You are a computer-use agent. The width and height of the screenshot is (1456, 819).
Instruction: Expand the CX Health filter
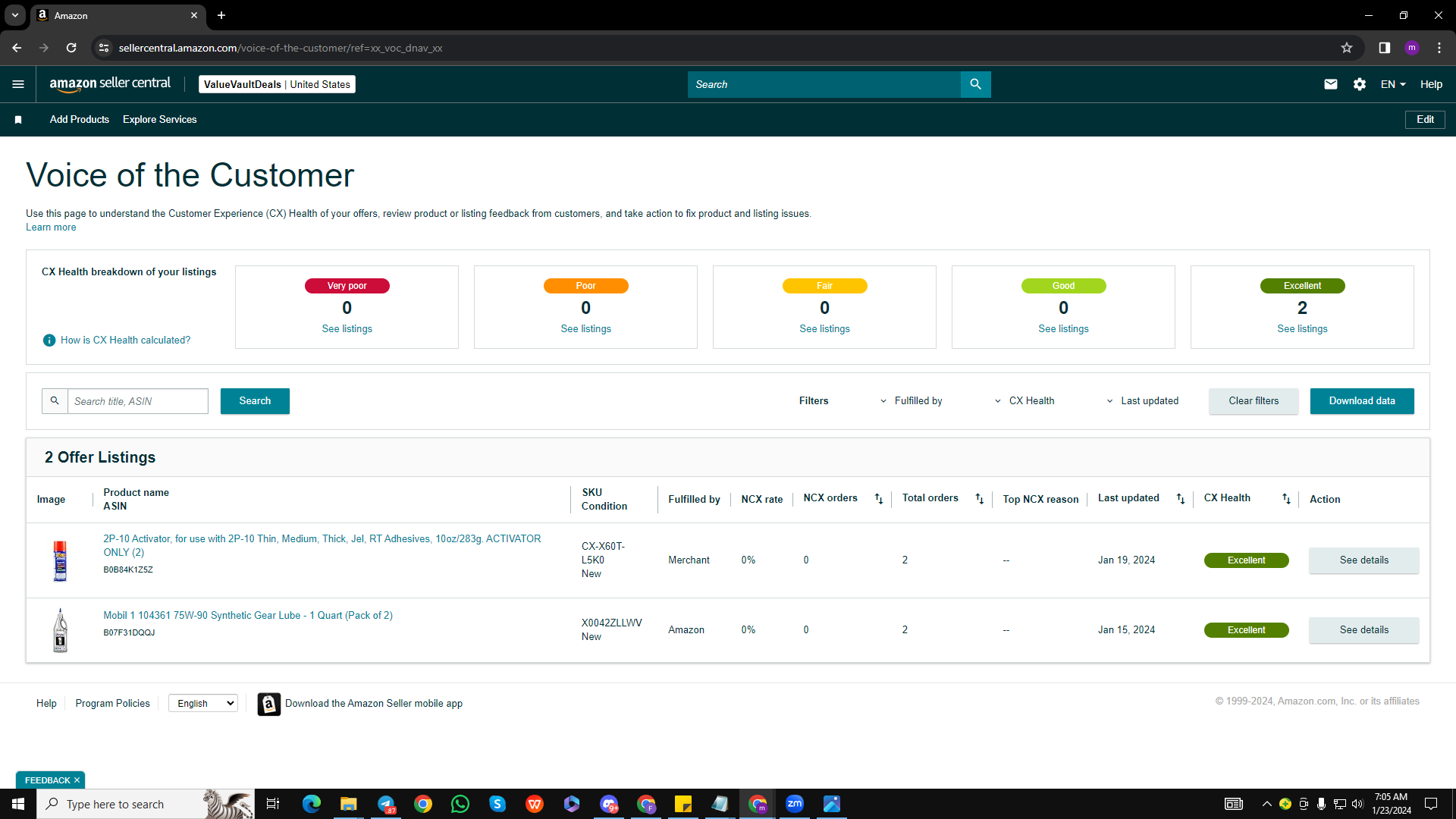tap(1025, 401)
